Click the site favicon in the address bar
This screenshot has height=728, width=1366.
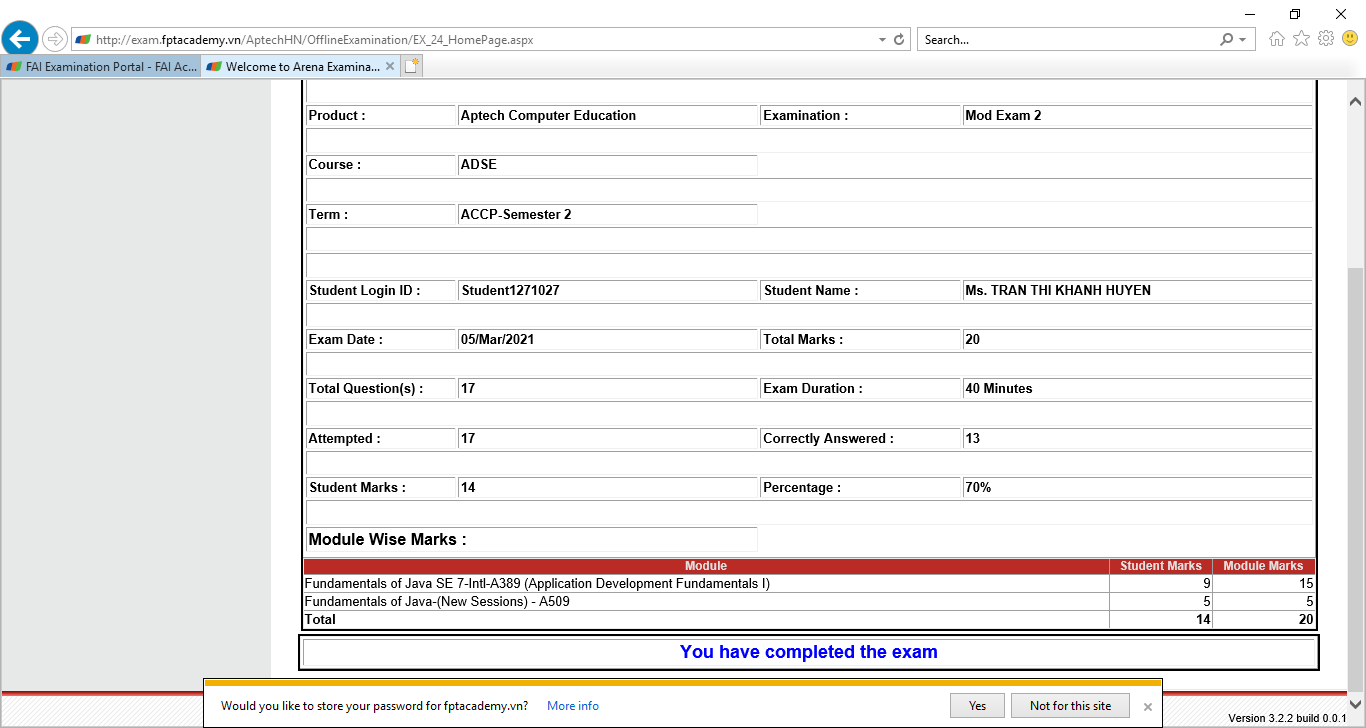(83, 40)
